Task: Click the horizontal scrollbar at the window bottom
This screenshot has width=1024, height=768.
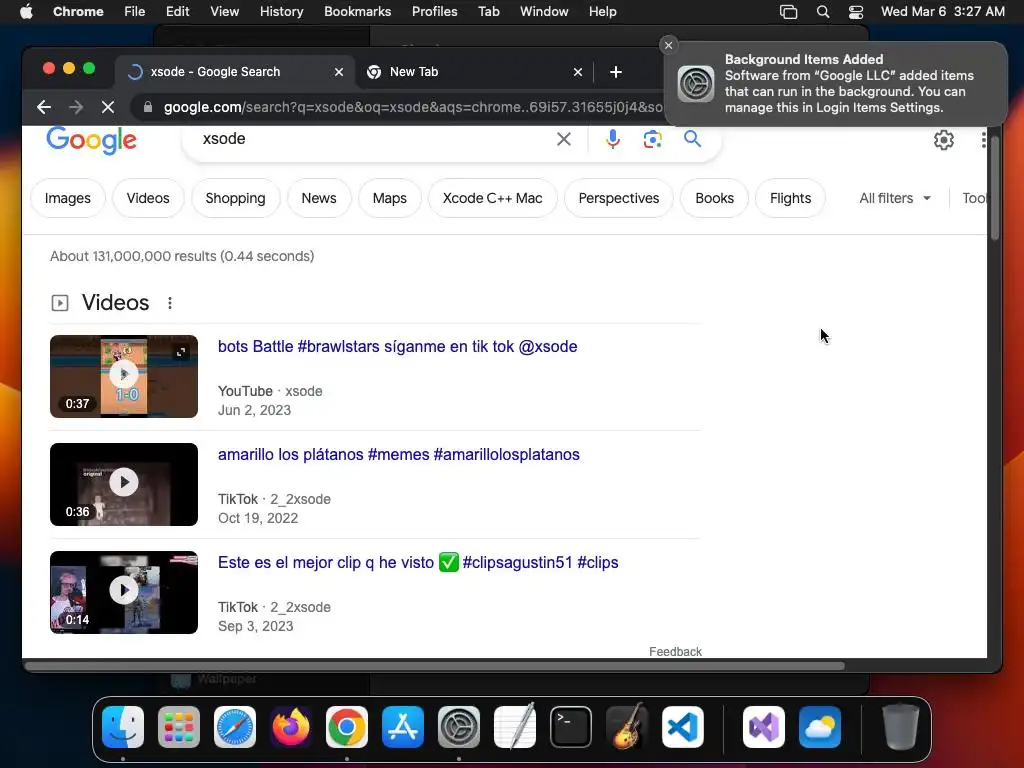Action: [434, 666]
